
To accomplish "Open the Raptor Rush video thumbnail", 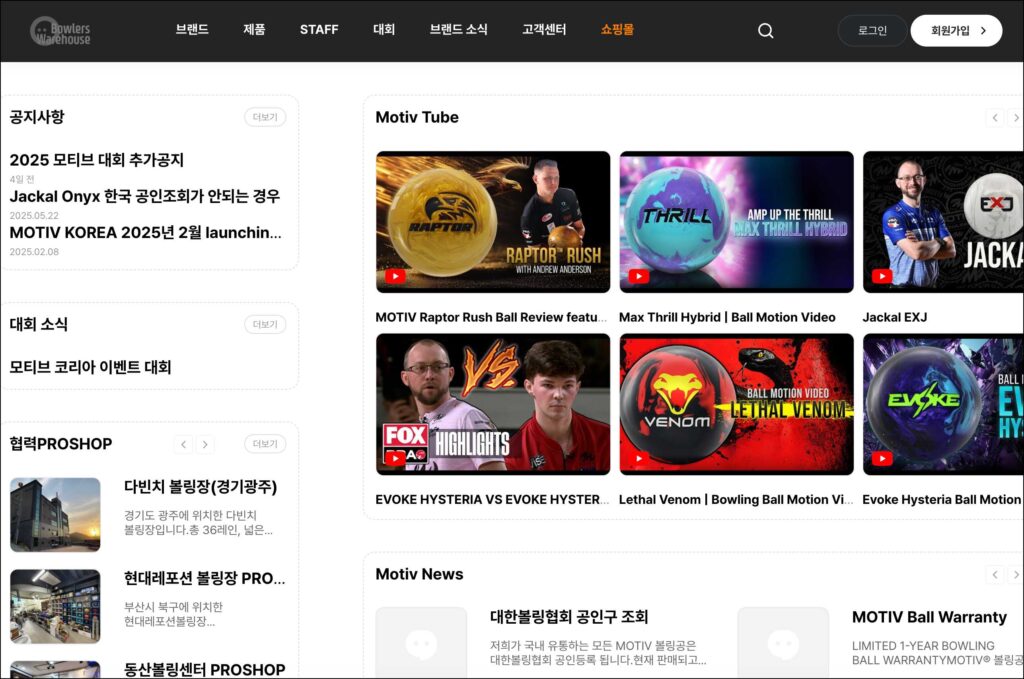I will (493, 222).
